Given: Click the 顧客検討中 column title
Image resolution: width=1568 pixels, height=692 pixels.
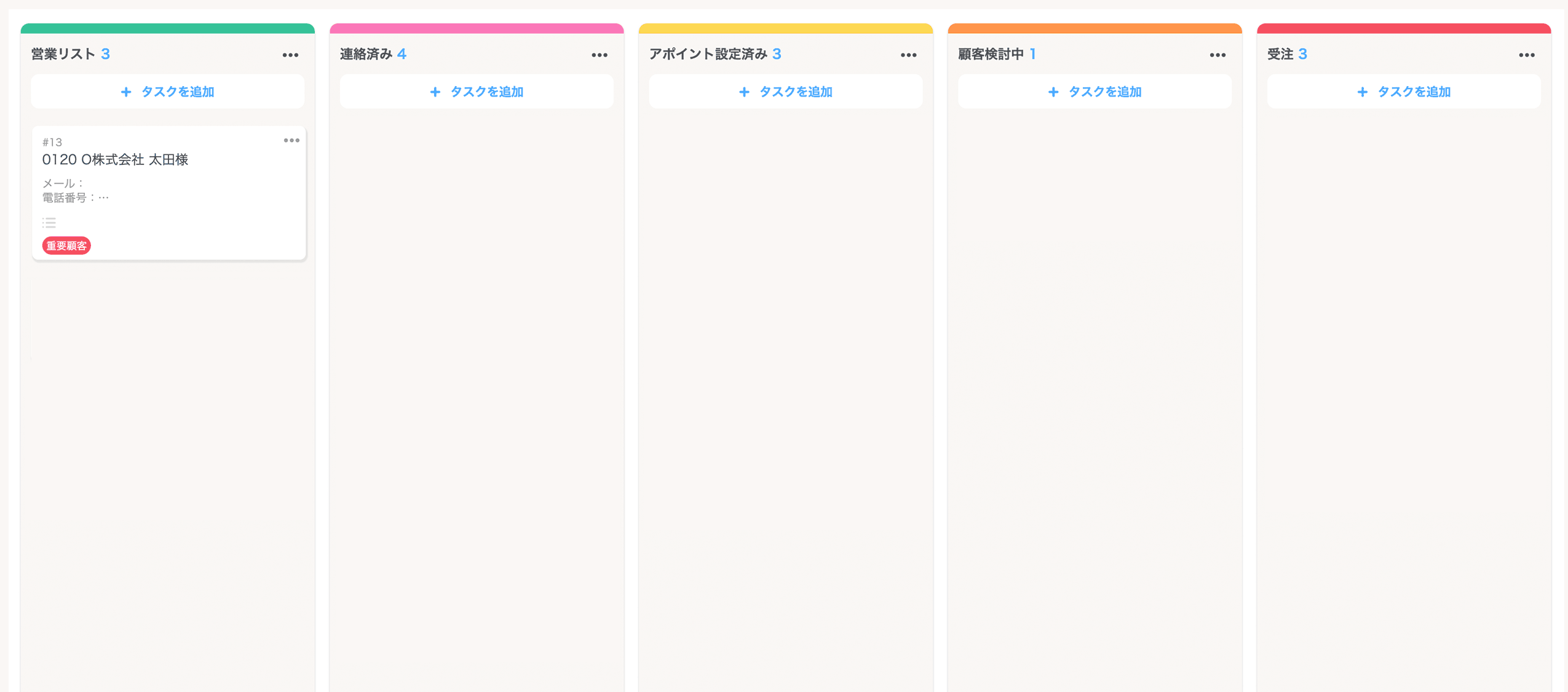Looking at the screenshot, I should 991,54.
